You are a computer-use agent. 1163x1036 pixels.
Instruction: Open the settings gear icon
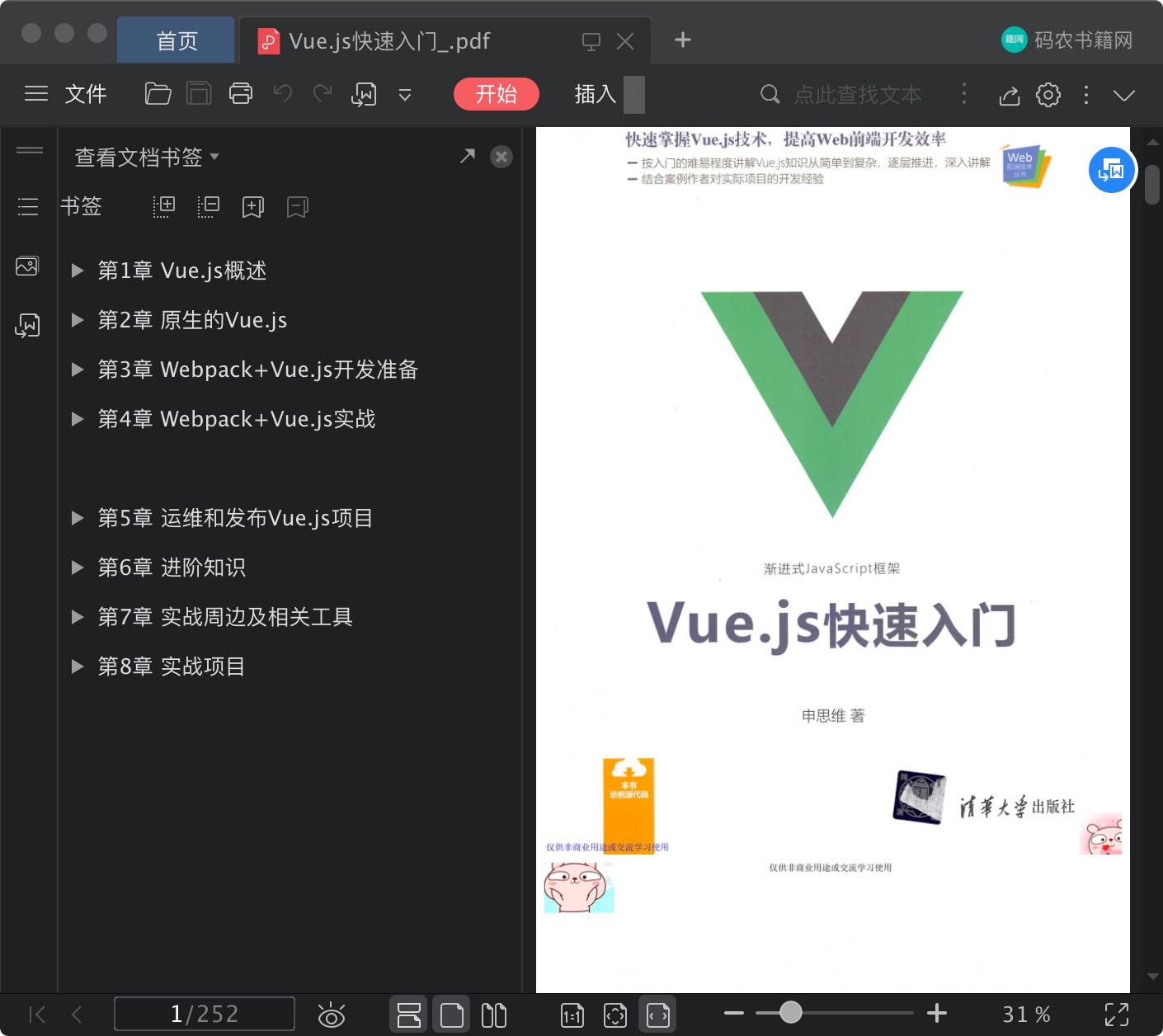click(x=1048, y=95)
